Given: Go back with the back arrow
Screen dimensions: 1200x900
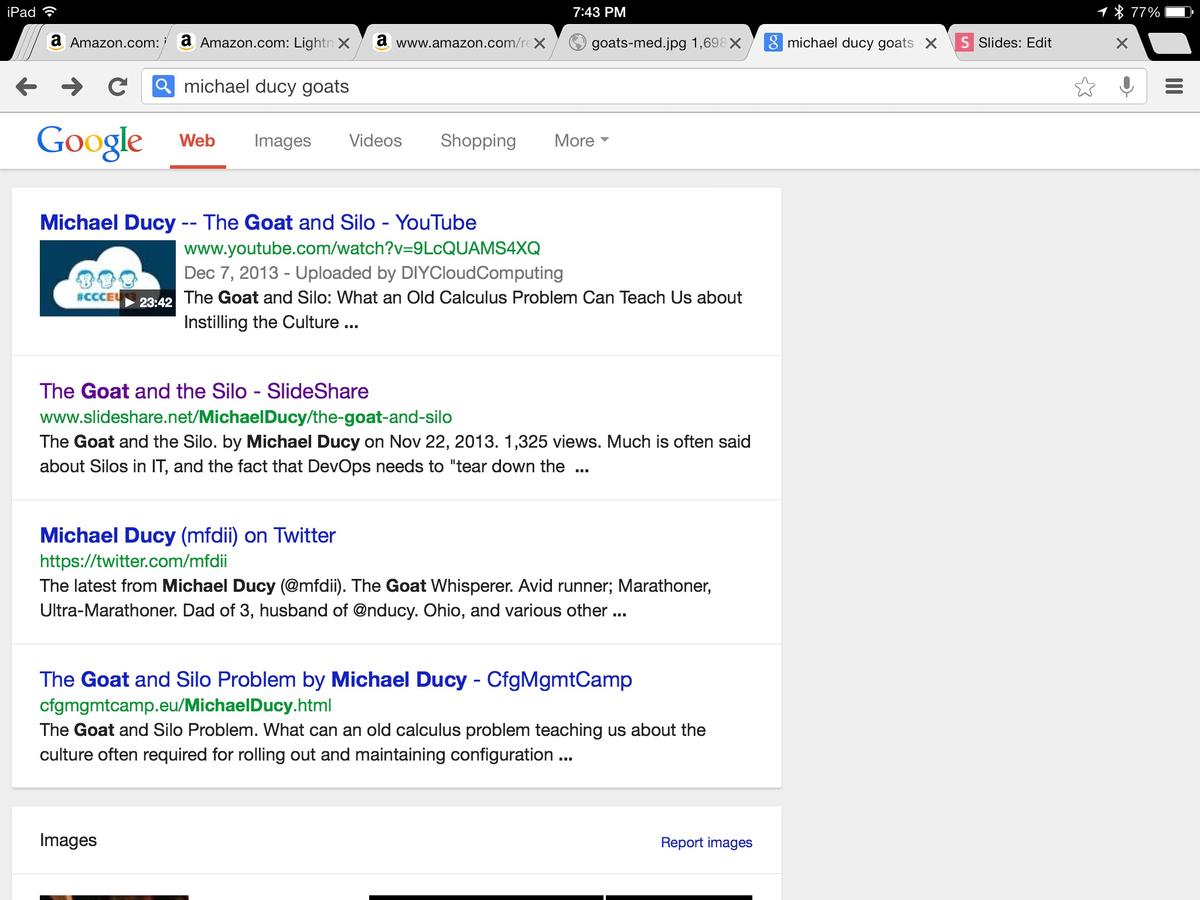Looking at the screenshot, I should click(27, 87).
